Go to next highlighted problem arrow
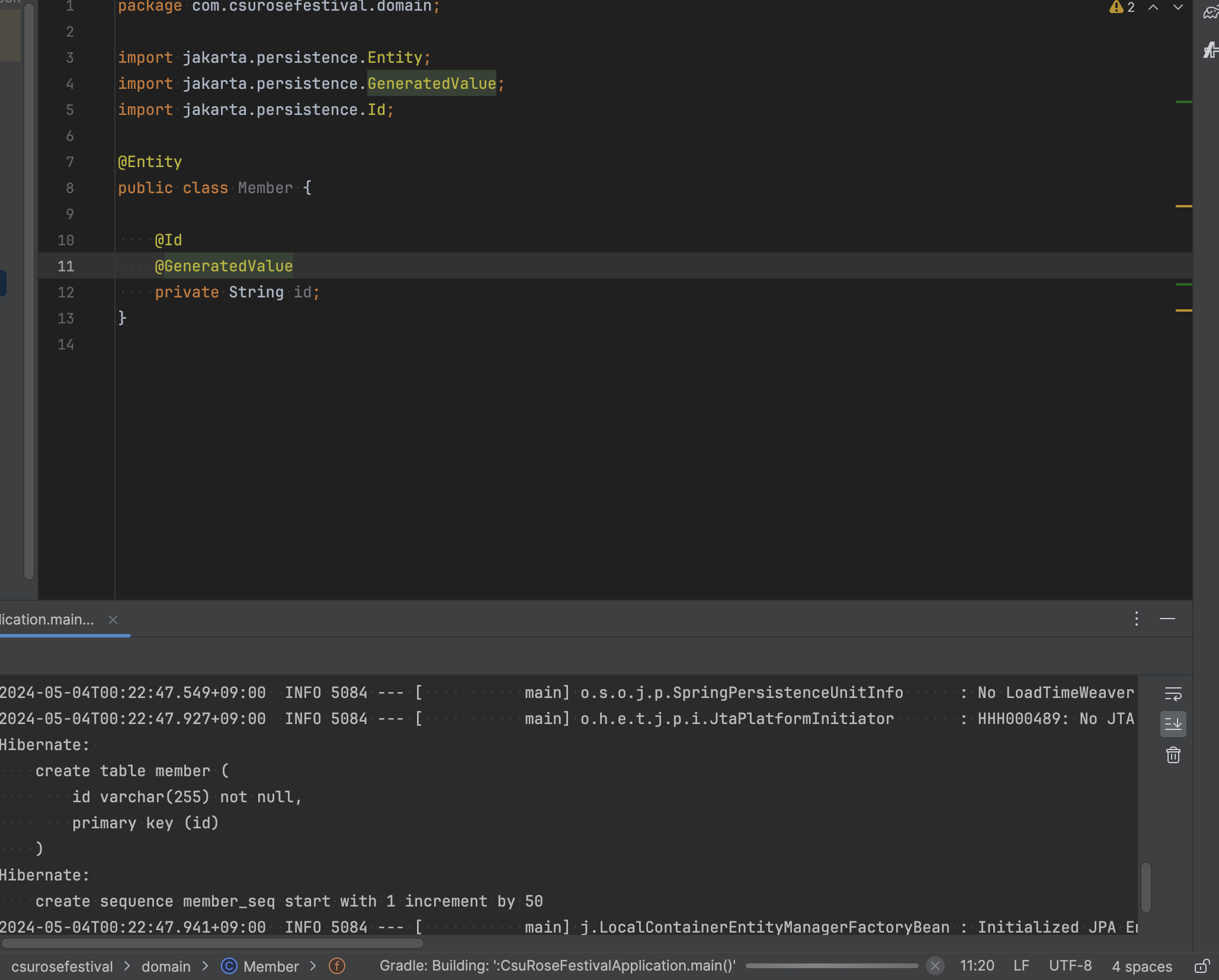Viewport: 1219px width, 980px height. (x=1178, y=7)
